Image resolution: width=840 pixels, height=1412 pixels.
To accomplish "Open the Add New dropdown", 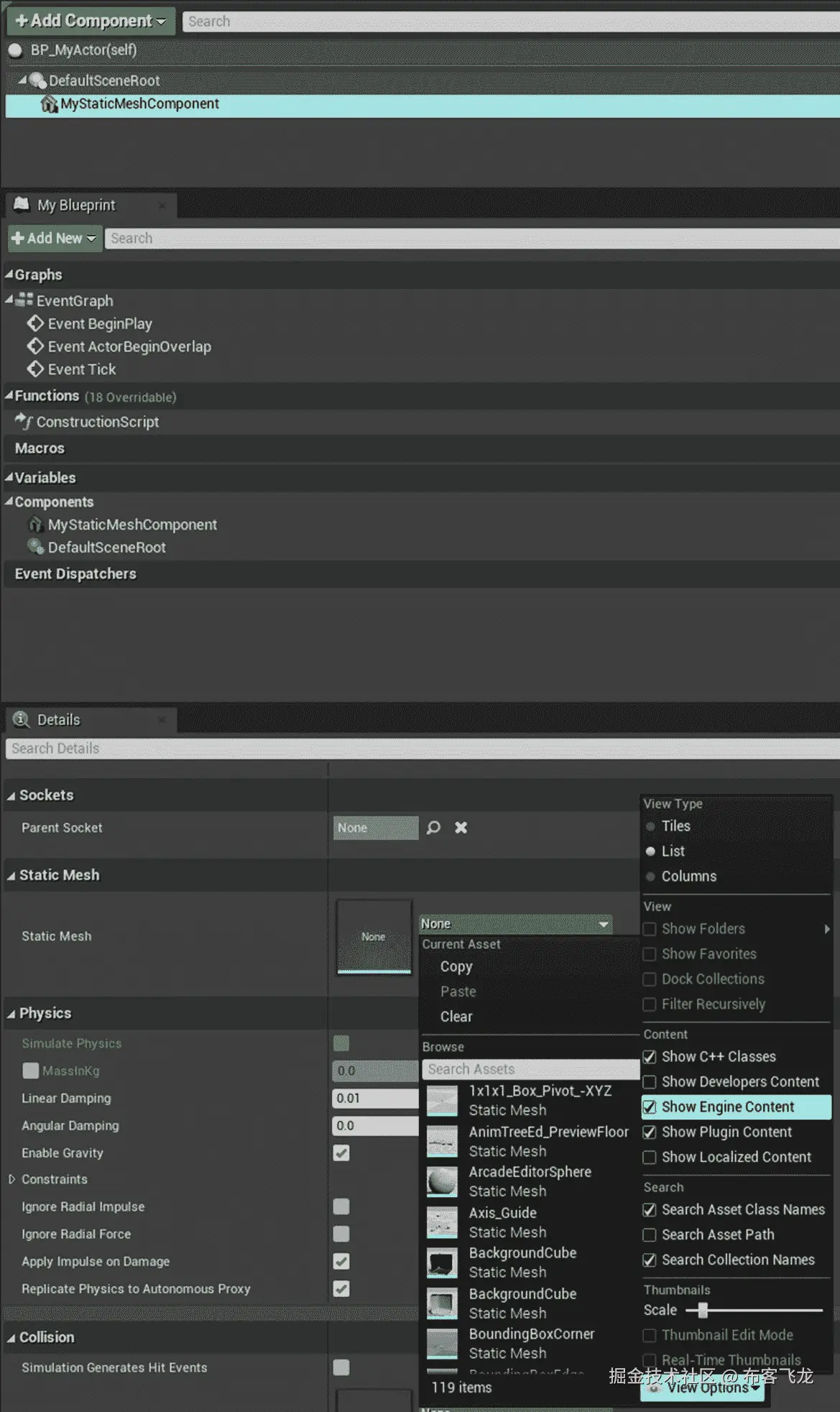I will (x=54, y=238).
